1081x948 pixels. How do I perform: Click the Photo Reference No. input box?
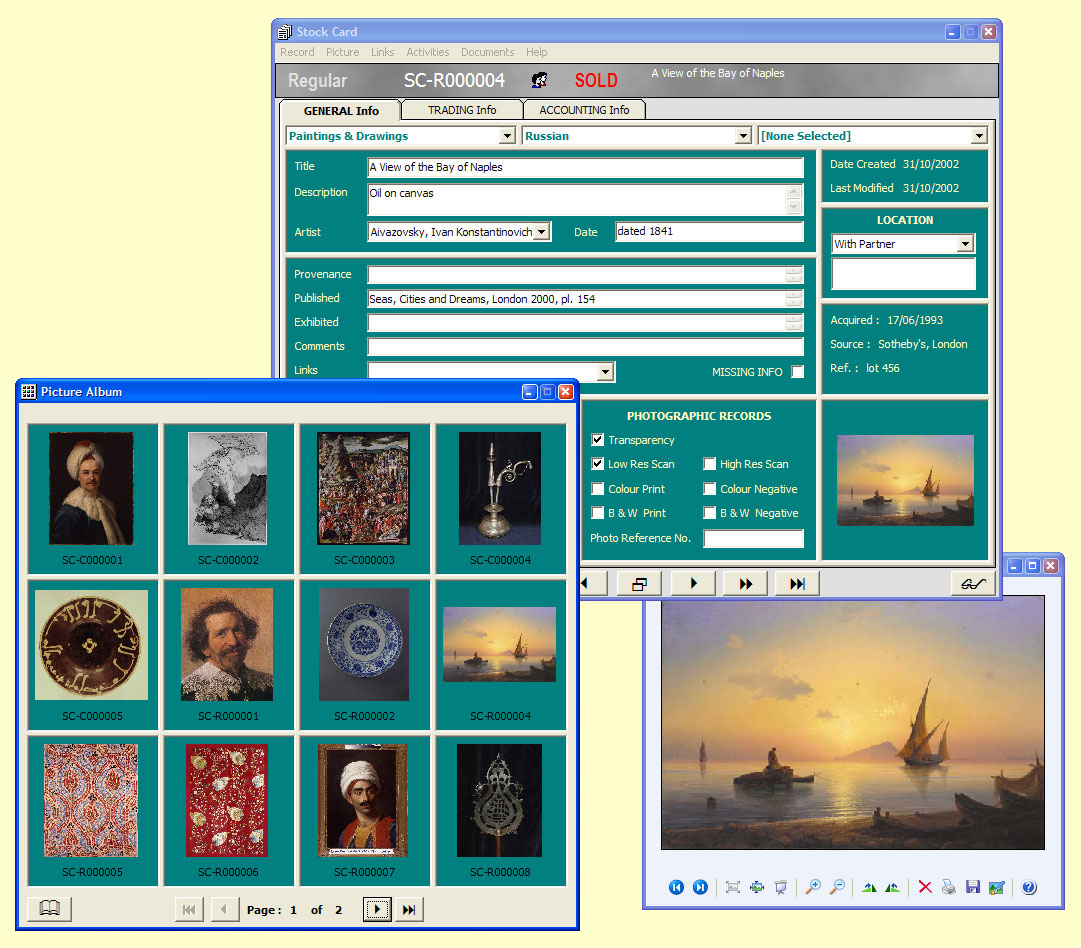(x=754, y=538)
